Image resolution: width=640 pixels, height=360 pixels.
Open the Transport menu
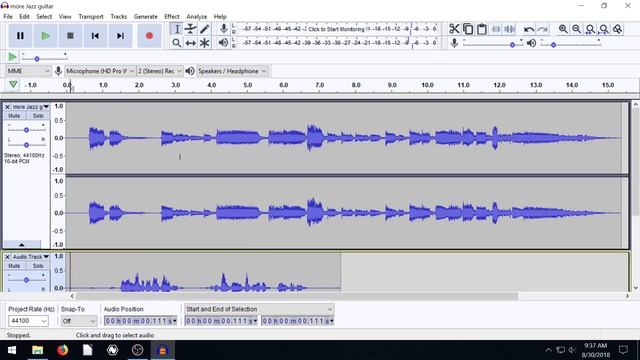pyautogui.click(x=91, y=17)
